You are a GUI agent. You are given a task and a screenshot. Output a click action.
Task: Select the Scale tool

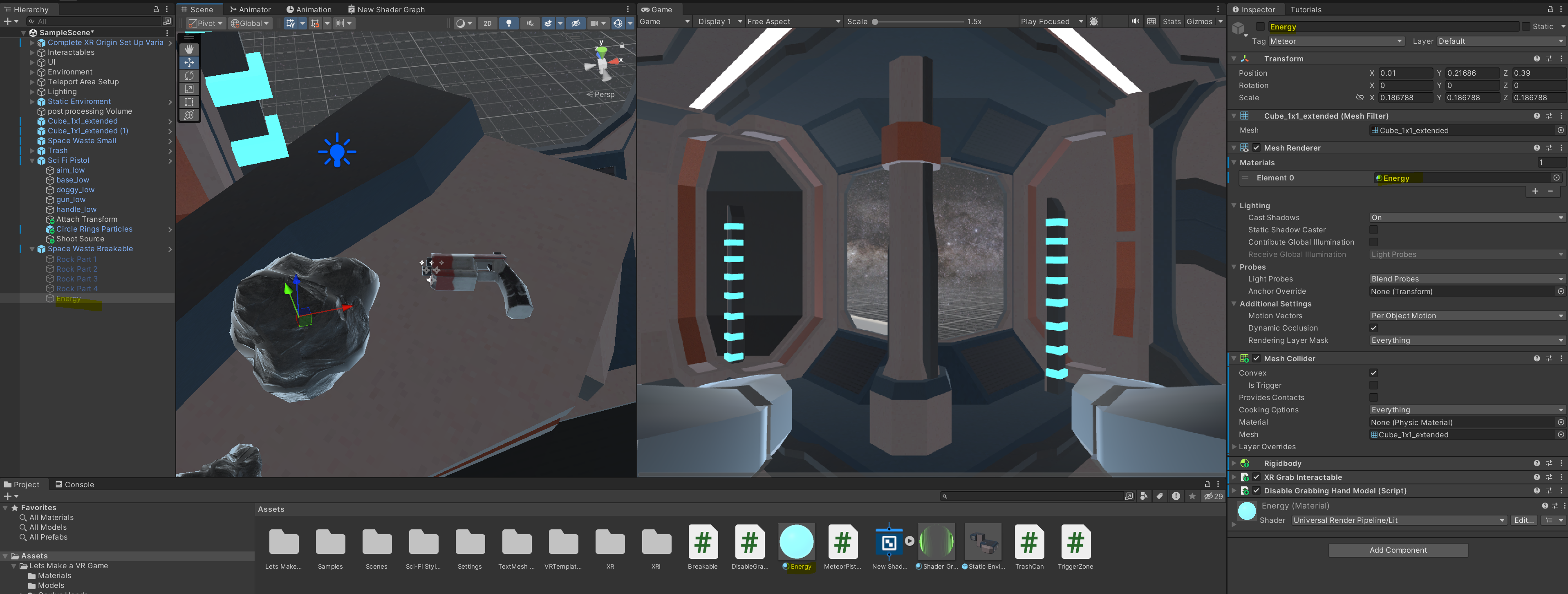(x=189, y=89)
